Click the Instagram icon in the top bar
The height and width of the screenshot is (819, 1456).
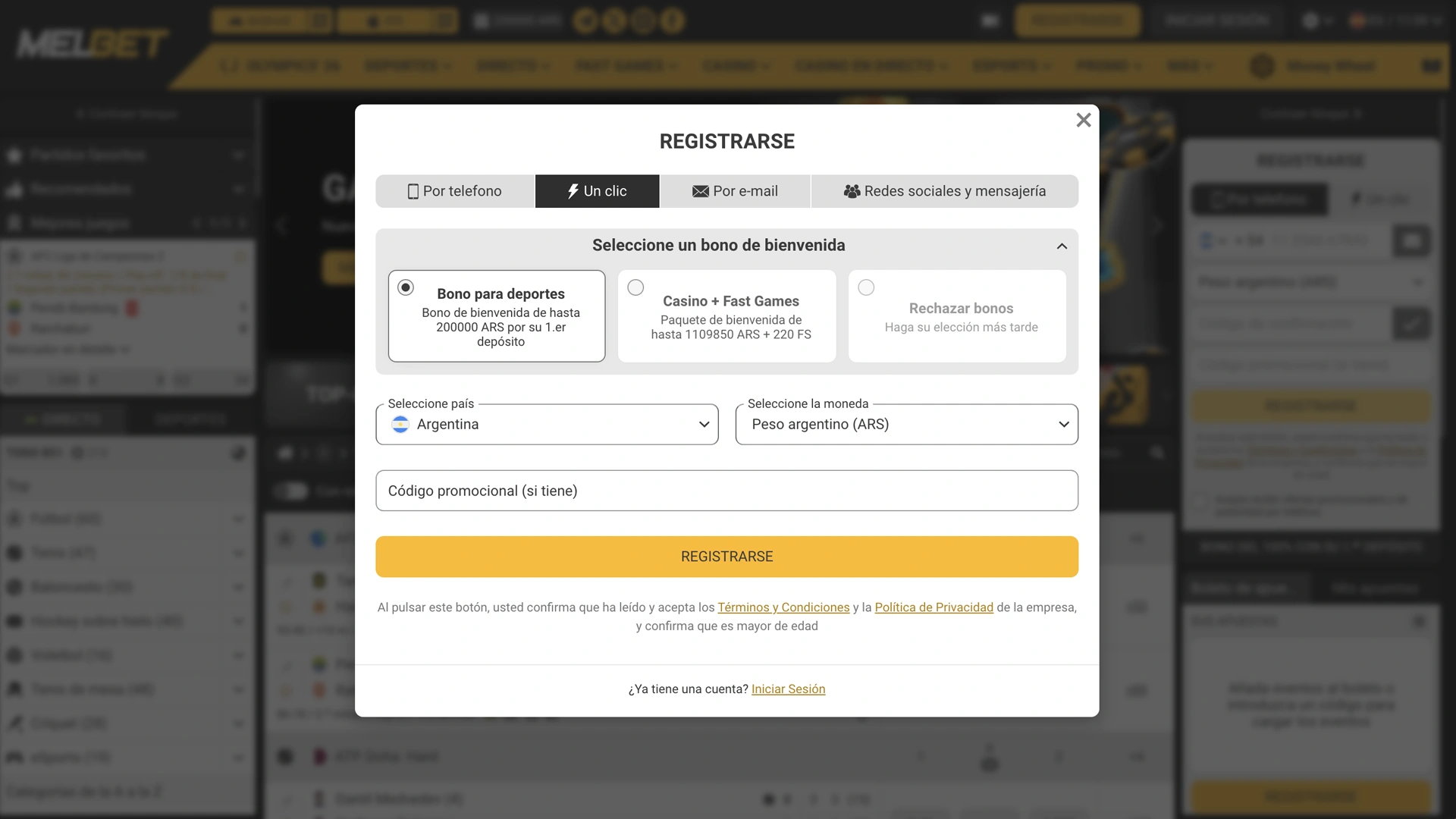(x=642, y=20)
